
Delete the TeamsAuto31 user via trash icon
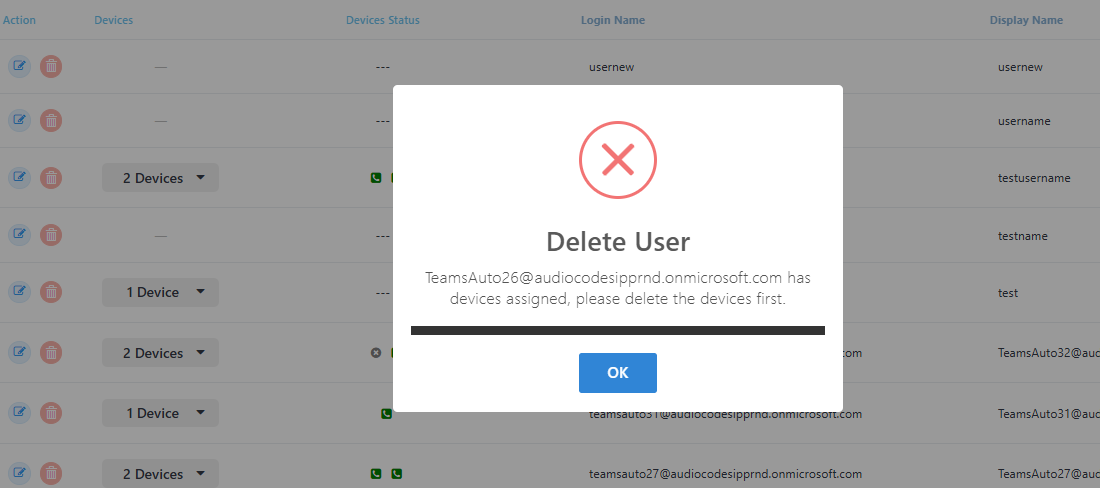tap(51, 413)
